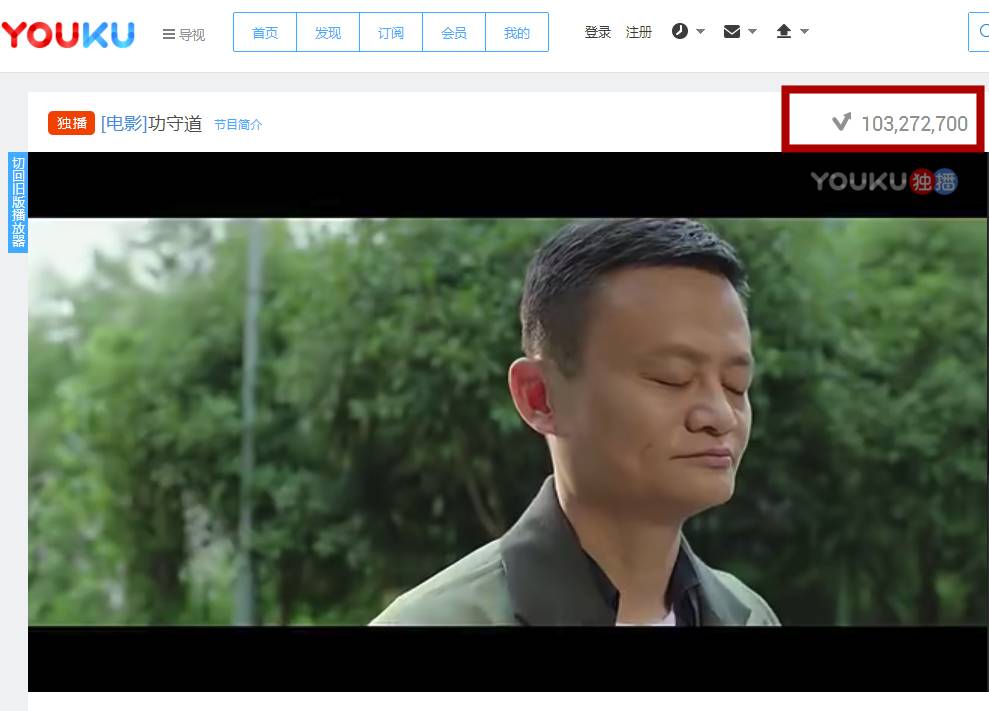Open the 节目简介 link
Screen dimensions: 989x711
pos(238,125)
